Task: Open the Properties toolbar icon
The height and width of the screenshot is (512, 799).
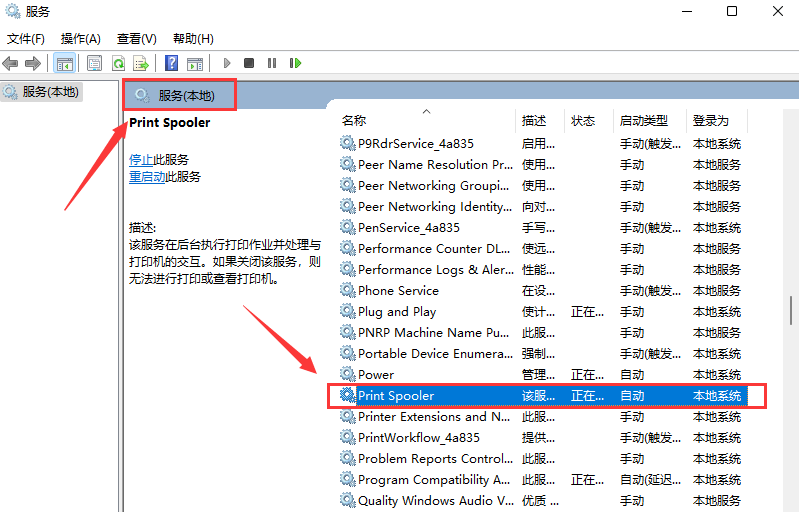Action: coord(94,63)
